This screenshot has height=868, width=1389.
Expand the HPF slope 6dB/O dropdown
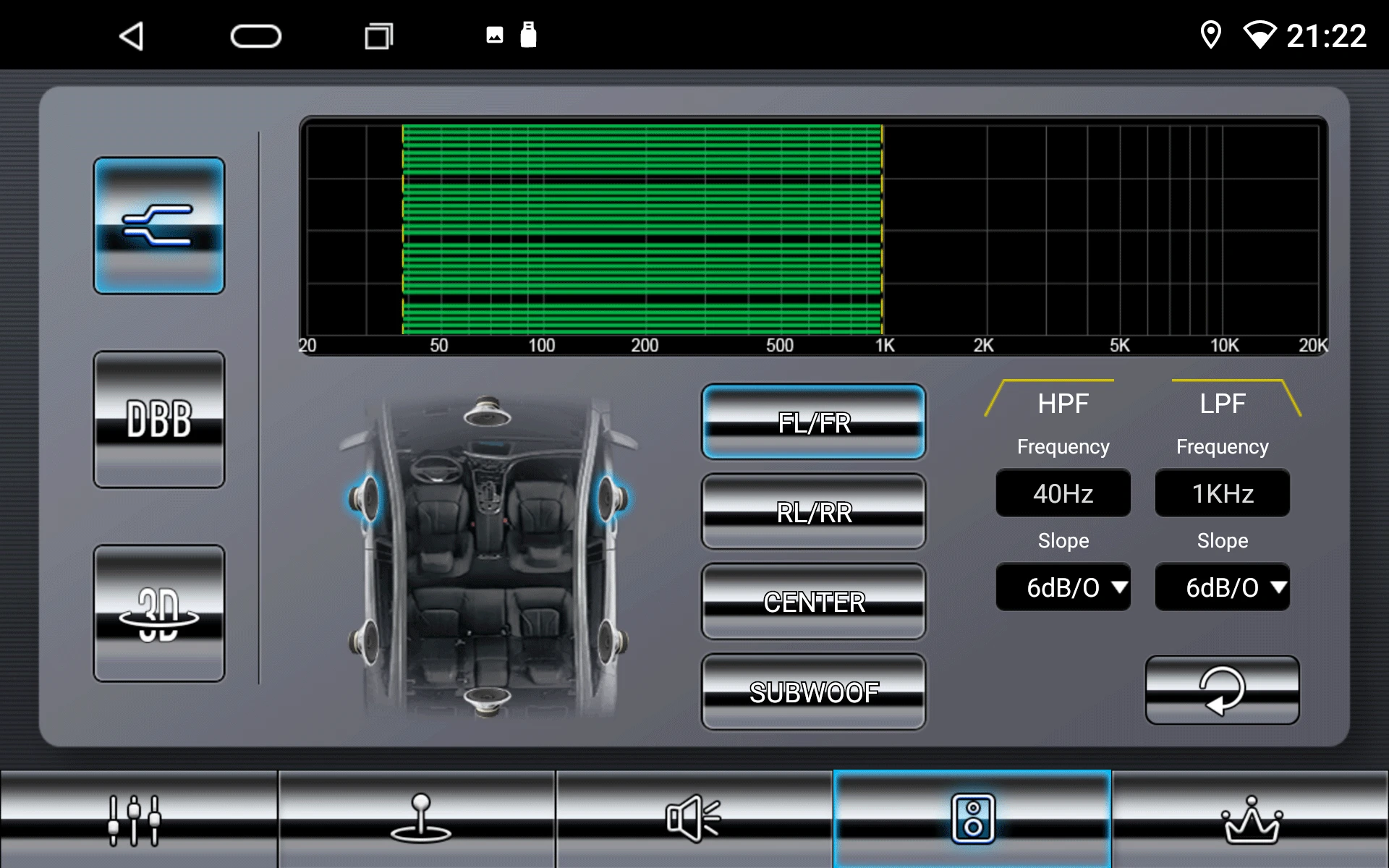tap(1063, 587)
